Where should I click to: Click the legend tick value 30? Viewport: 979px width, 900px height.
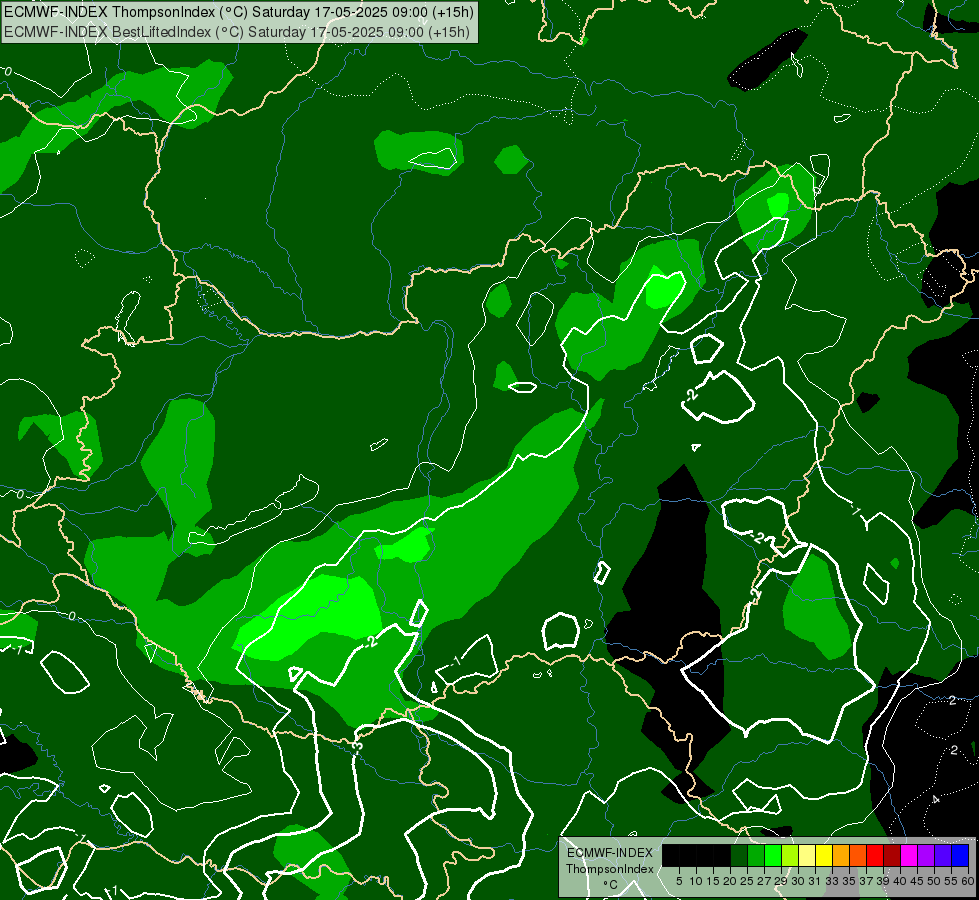(x=798, y=881)
